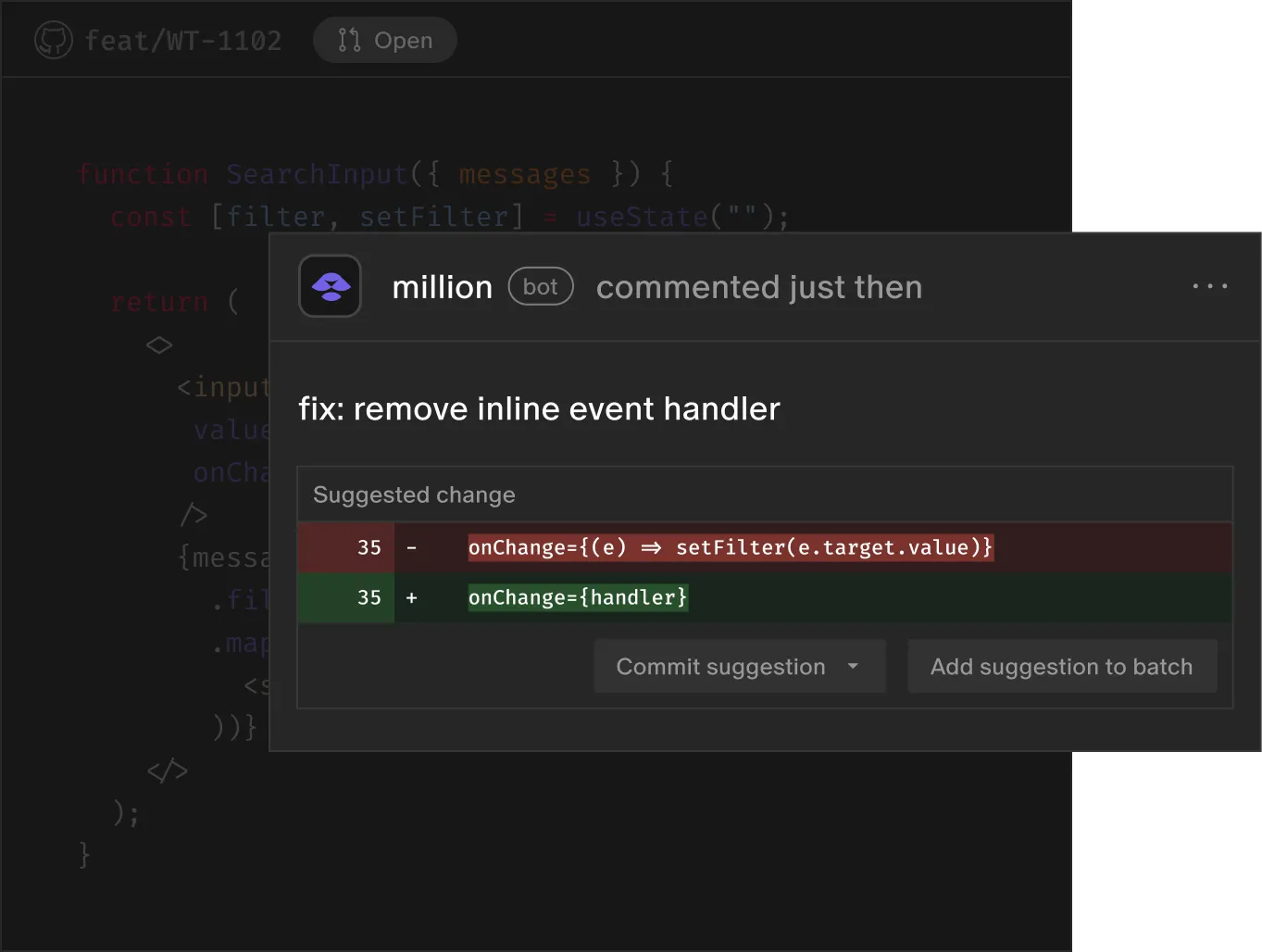The image size is (1262, 952).
Task: Click the million username
Action: [x=442, y=286]
